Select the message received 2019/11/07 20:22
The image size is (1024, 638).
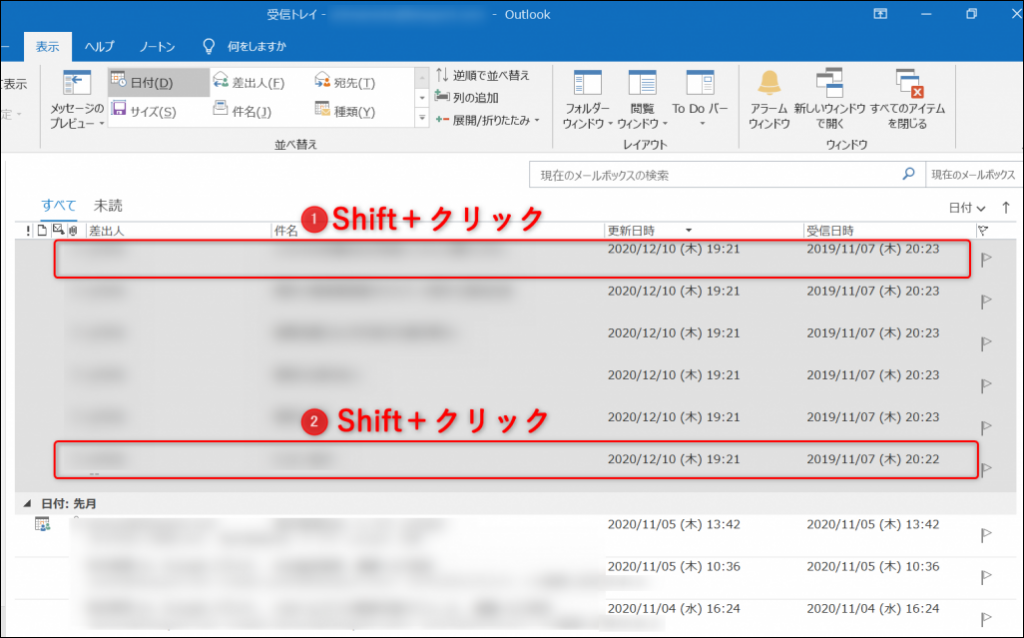516,460
